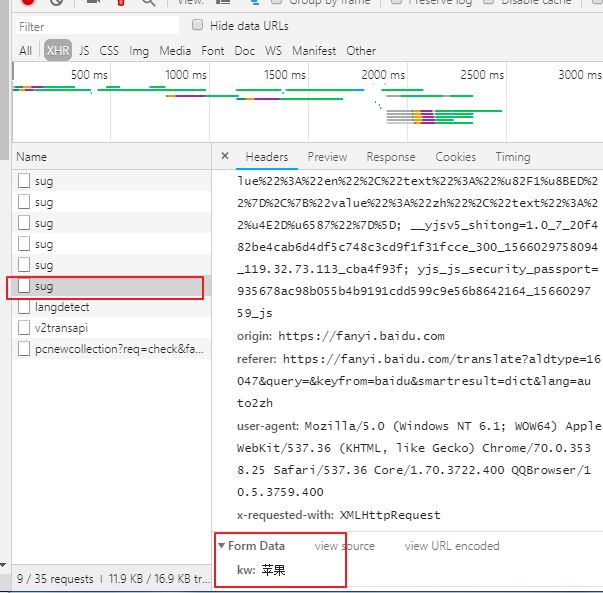603x593 pixels.
Task: Click the 2500 ms timeline marker
Action: click(482, 74)
